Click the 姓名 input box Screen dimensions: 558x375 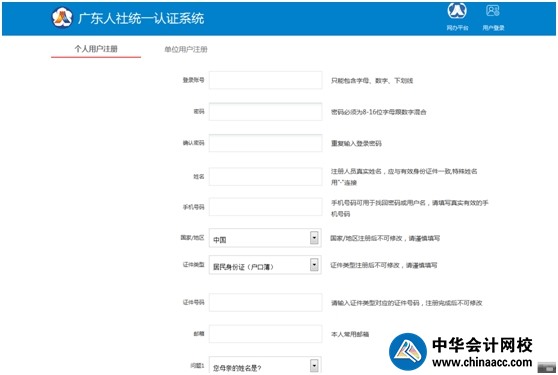point(265,176)
